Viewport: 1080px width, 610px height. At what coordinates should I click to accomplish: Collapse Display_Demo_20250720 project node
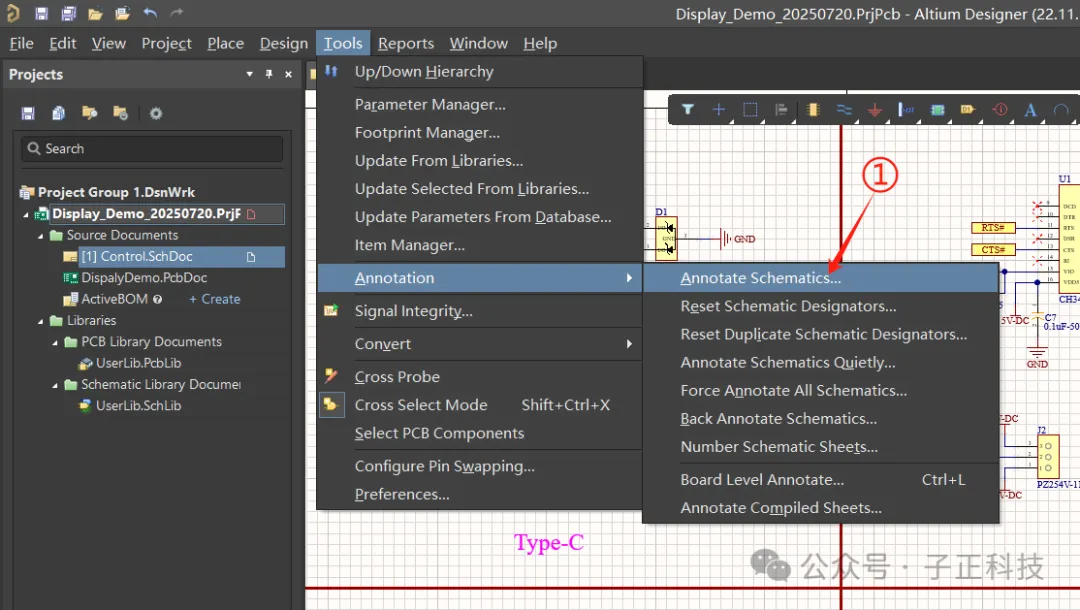point(26,214)
